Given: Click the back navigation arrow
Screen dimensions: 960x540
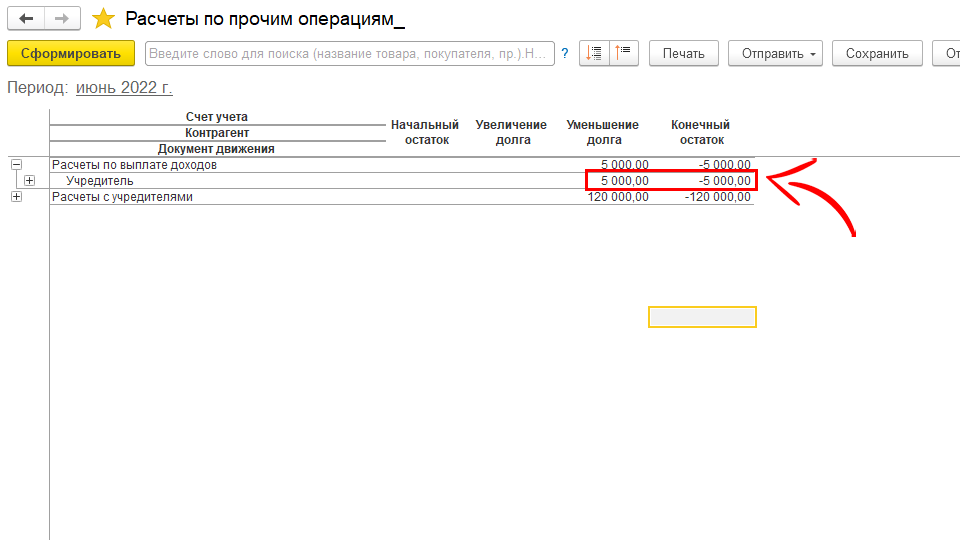Looking at the screenshot, I should (26, 18).
